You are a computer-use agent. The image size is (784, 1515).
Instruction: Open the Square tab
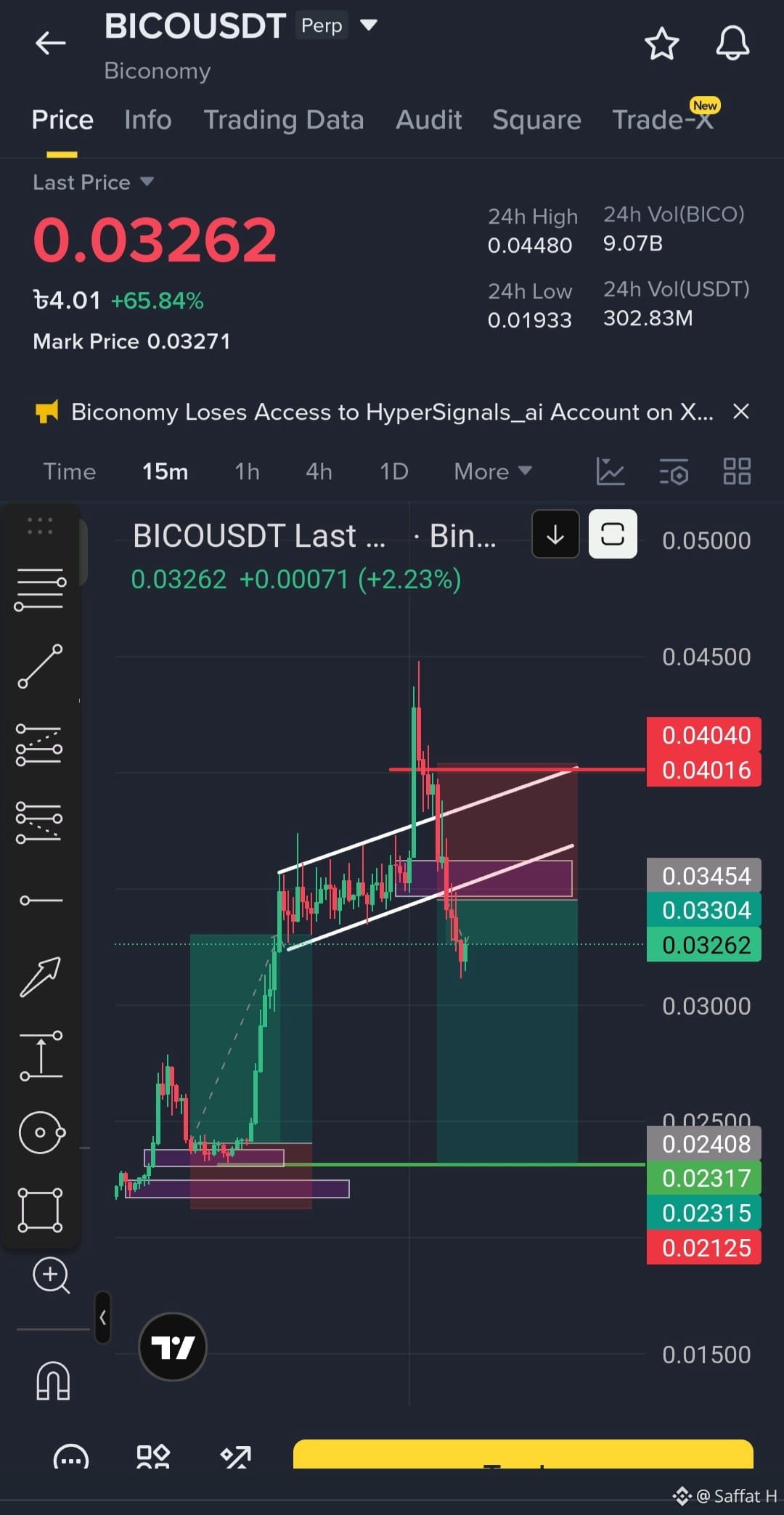(x=536, y=120)
